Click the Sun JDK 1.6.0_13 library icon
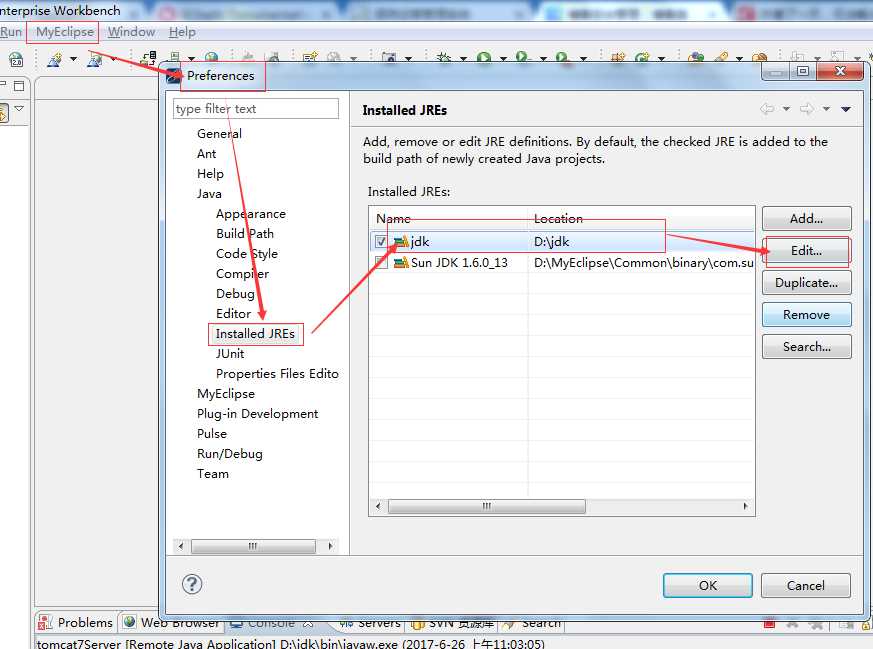Viewport: 873px width, 649px height. tap(401, 263)
